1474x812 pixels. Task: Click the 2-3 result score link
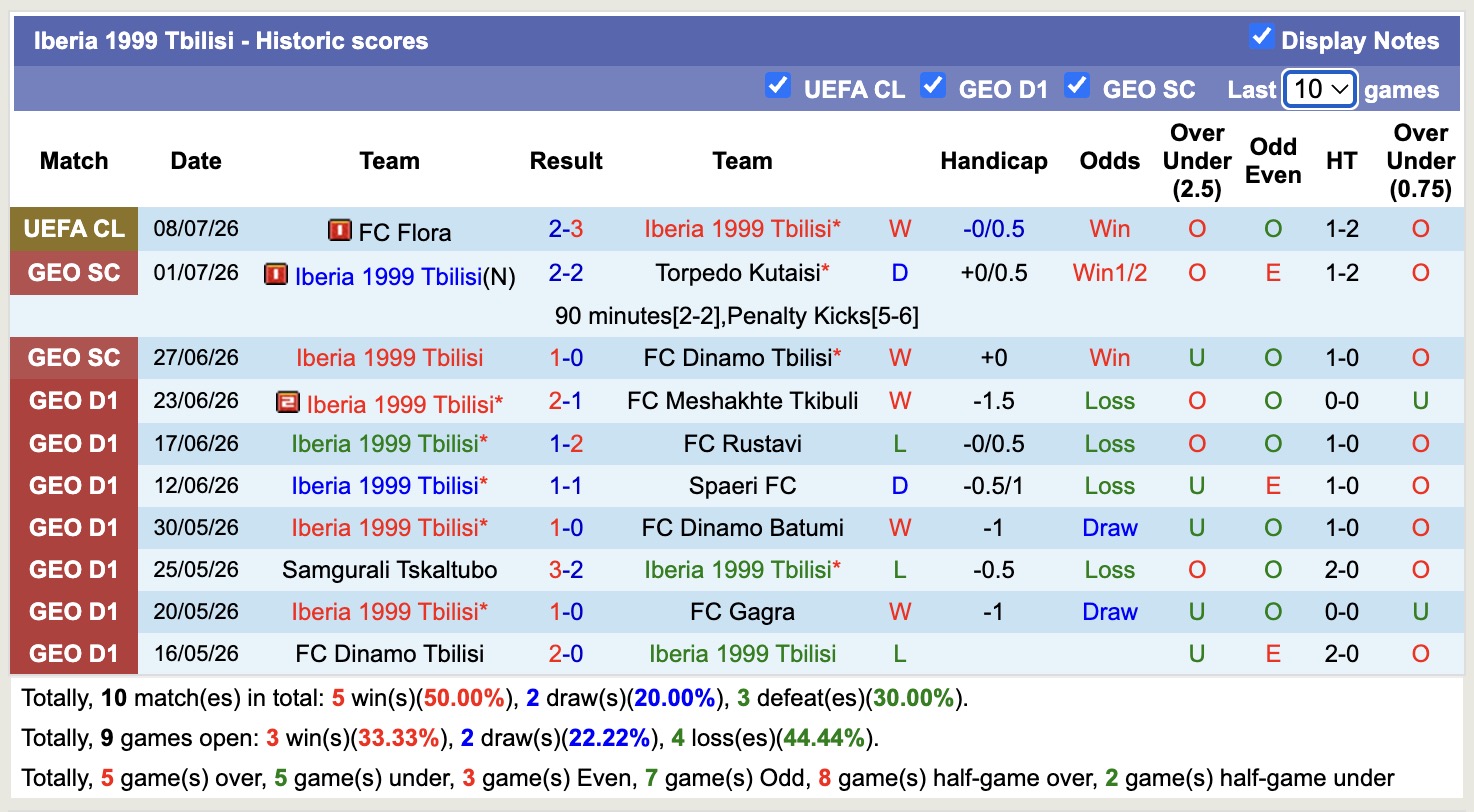[x=566, y=229]
